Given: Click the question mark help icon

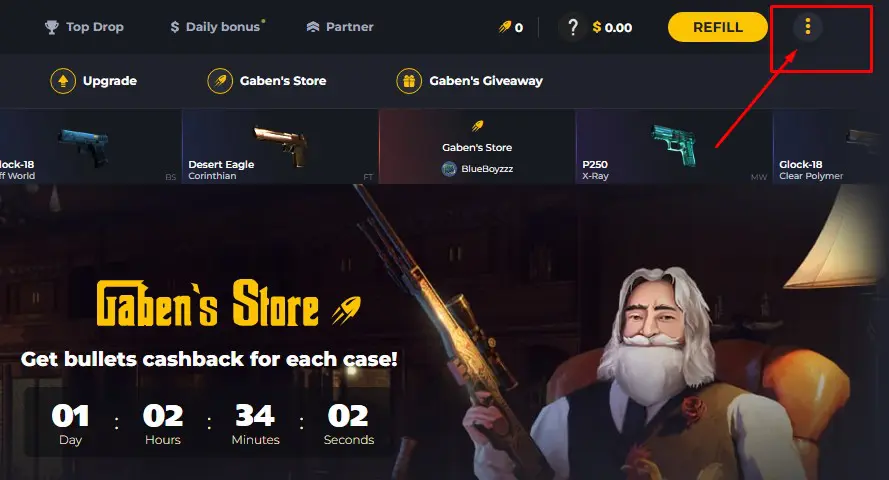Looking at the screenshot, I should point(573,27).
